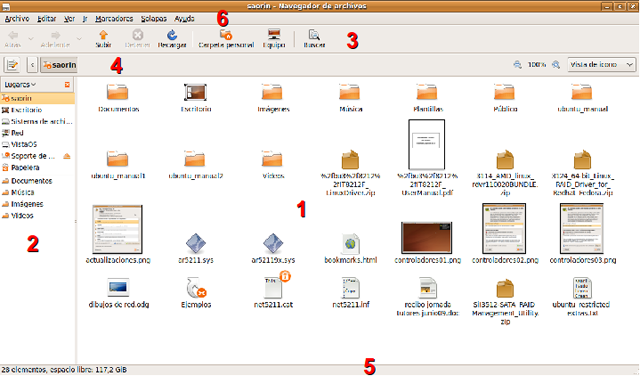Open the Solapas menu

coord(153,19)
